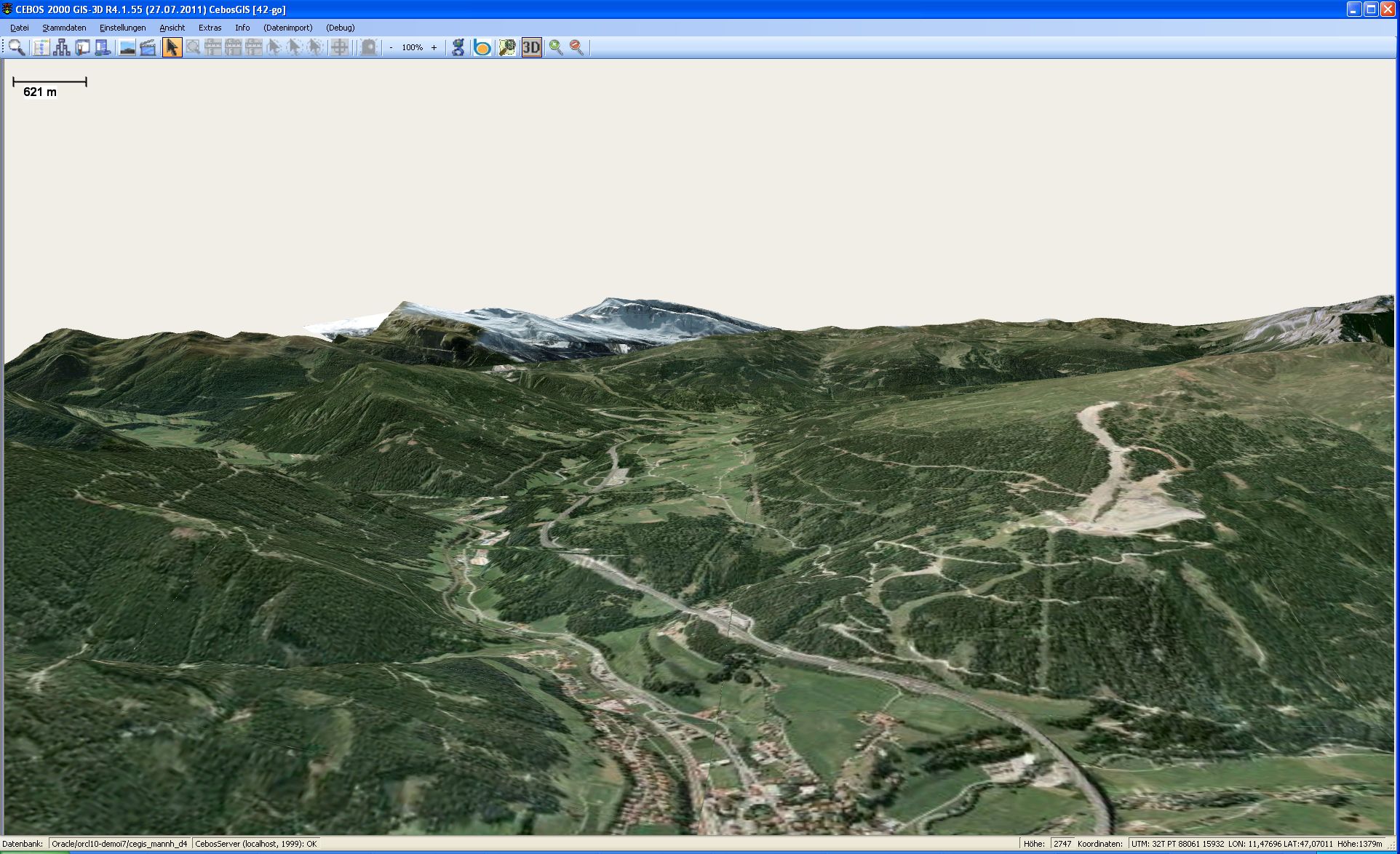The image size is (1400, 854).
Task: Open the (Datenimport) menu
Action: pyautogui.click(x=287, y=28)
